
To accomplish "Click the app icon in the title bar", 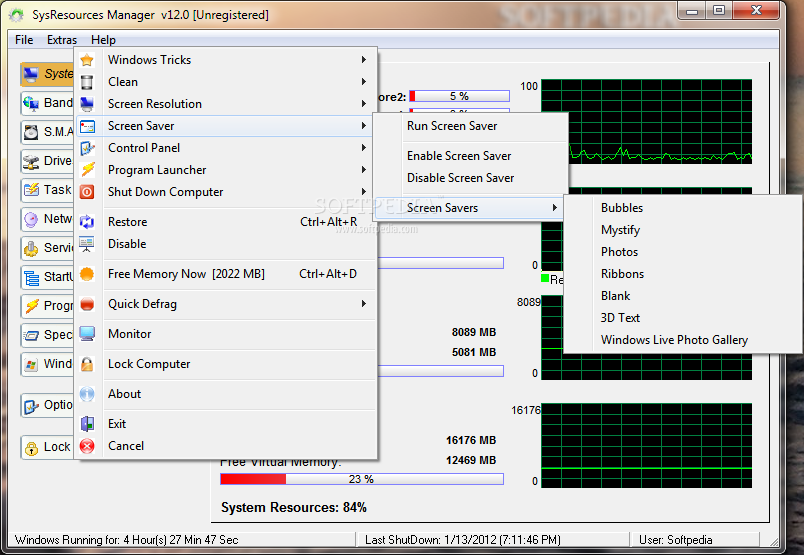I will click(16, 15).
